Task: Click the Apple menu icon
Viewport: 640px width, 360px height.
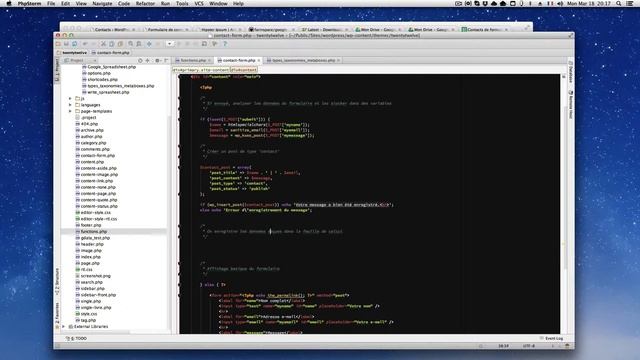Action: [9, 3]
